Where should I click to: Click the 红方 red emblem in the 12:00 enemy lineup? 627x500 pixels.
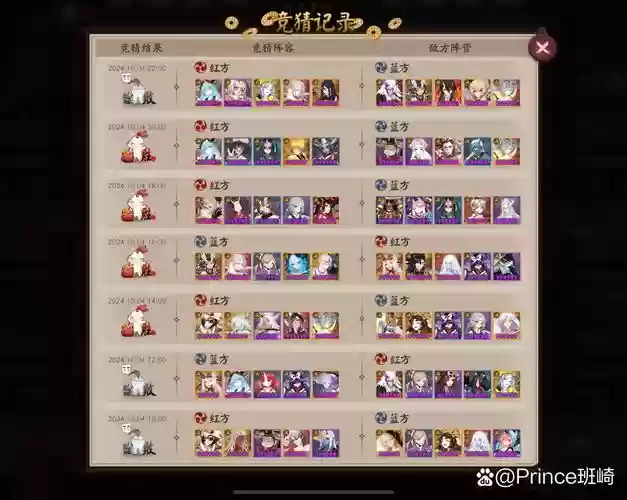tap(381, 359)
